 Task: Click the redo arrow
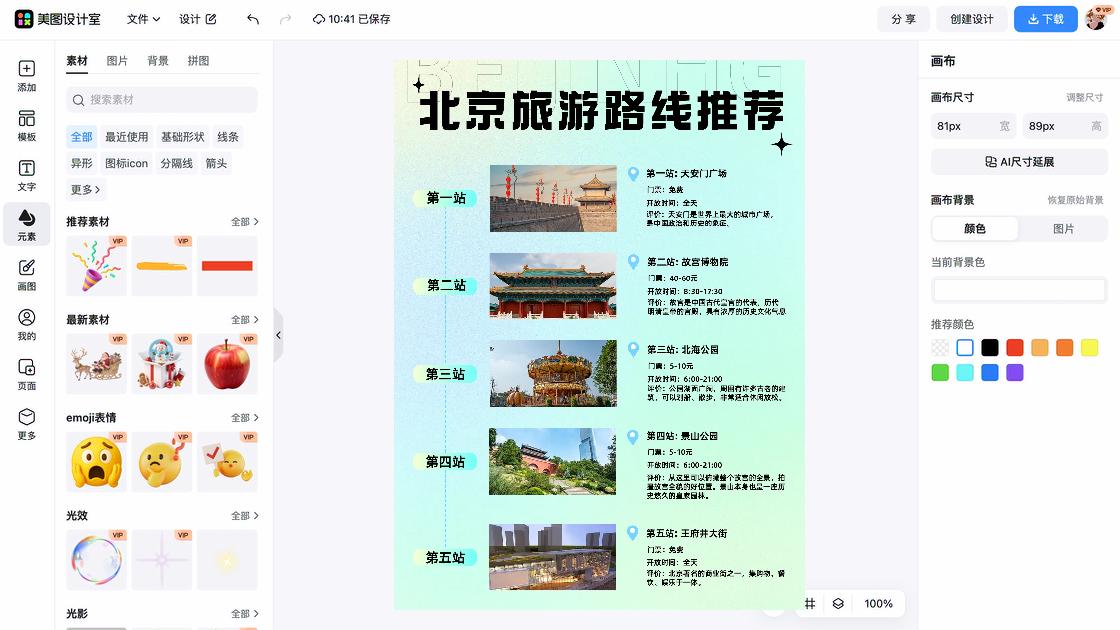285,19
